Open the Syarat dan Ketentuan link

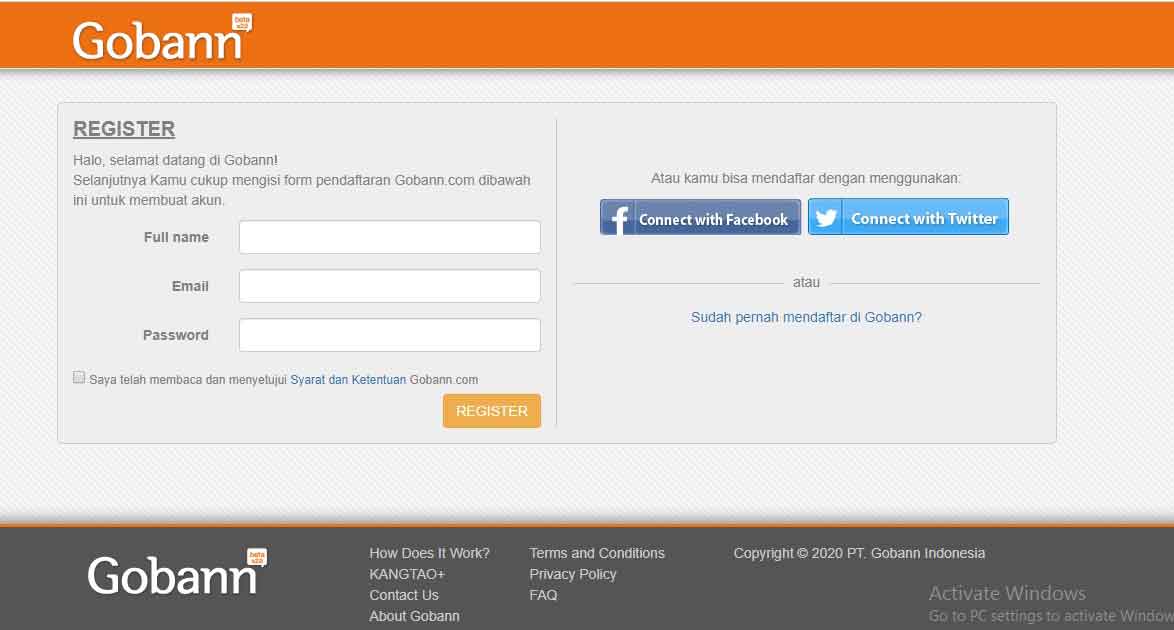(348, 380)
